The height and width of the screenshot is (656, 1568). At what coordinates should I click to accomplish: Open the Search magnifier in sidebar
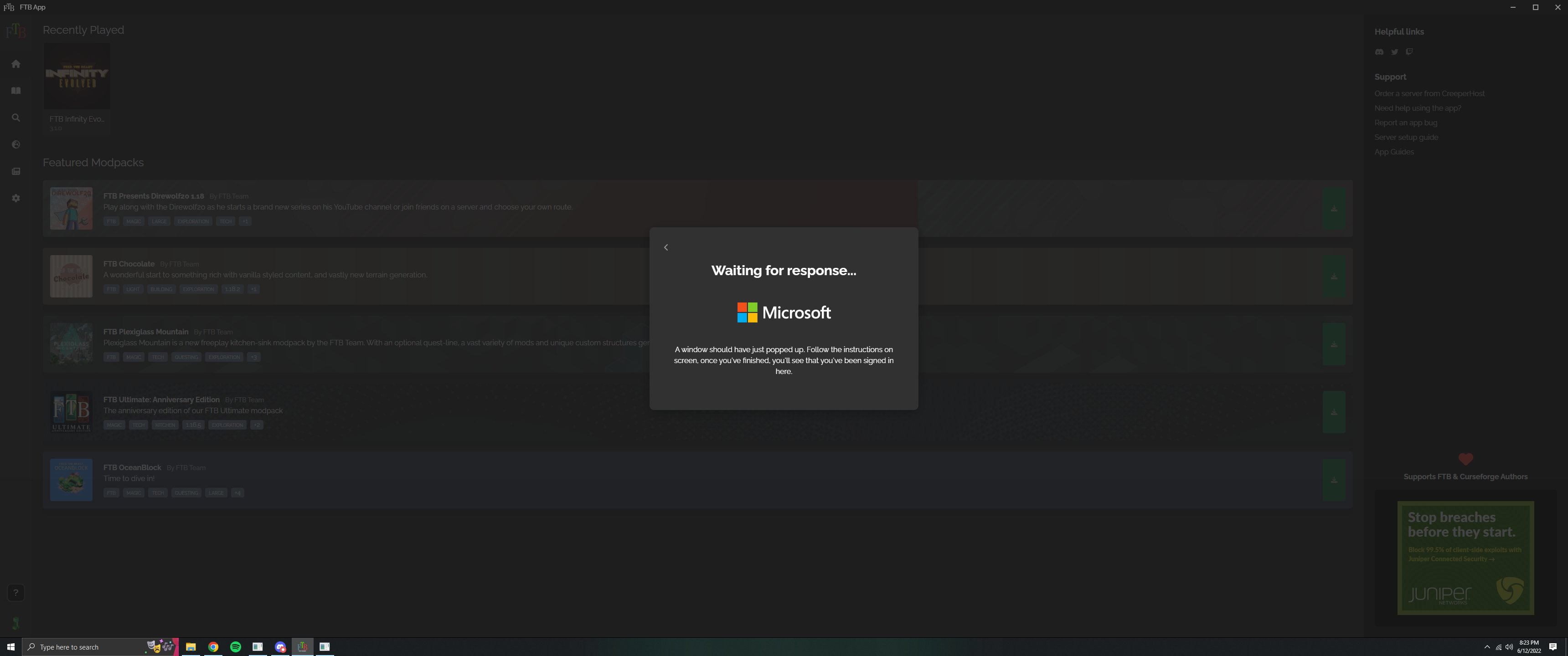coord(16,118)
